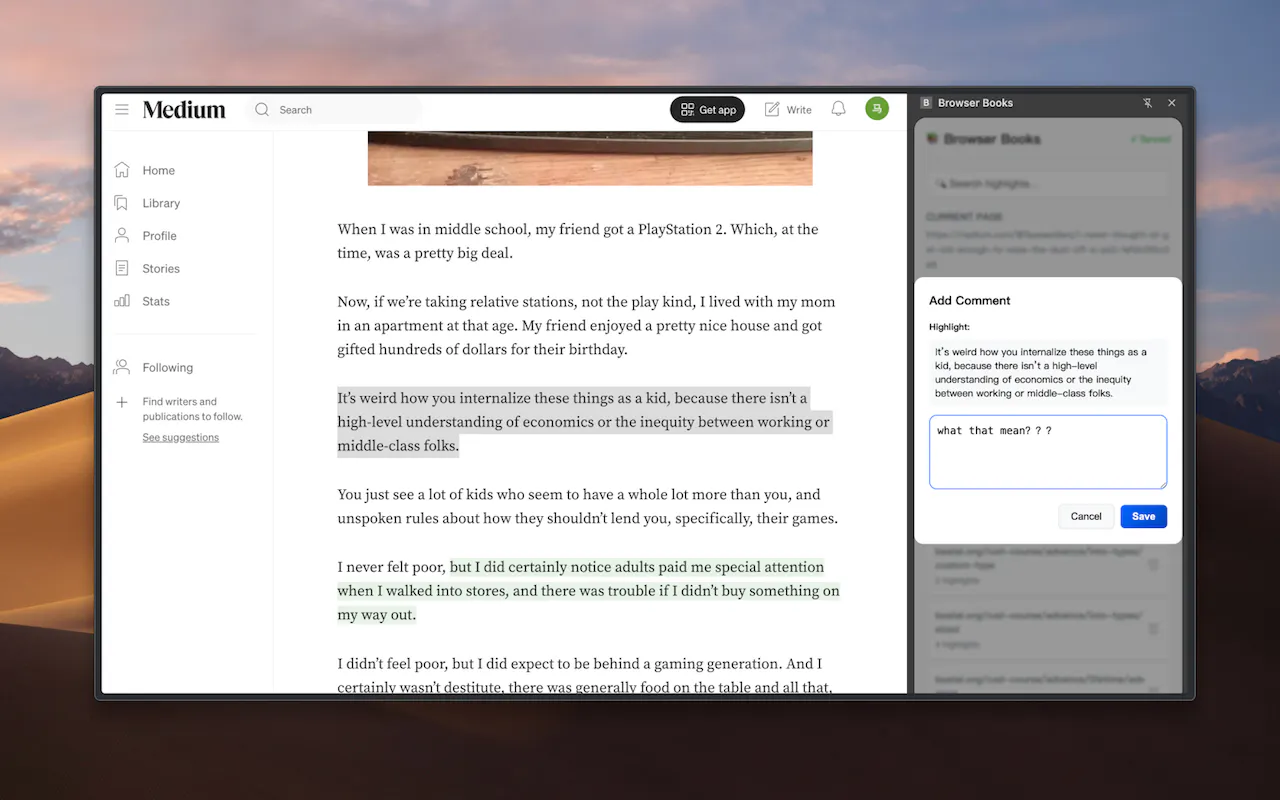Click into the comment text box
The image size is (1280, 800).
[x=1048, y=452]
